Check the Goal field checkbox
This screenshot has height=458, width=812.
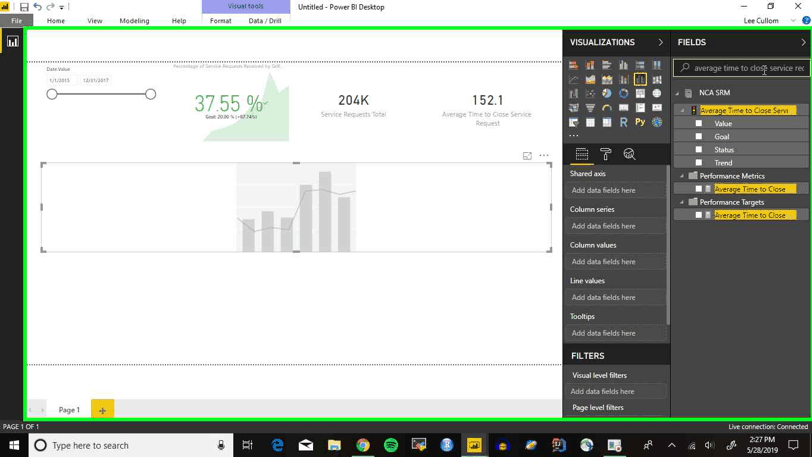coord(699,136)
